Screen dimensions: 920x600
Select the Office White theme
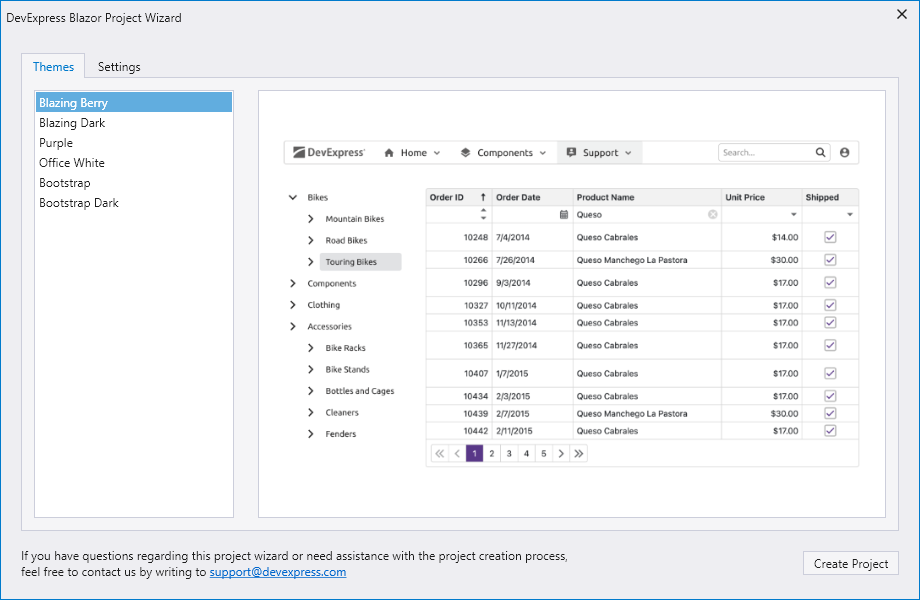pos(72,163)
